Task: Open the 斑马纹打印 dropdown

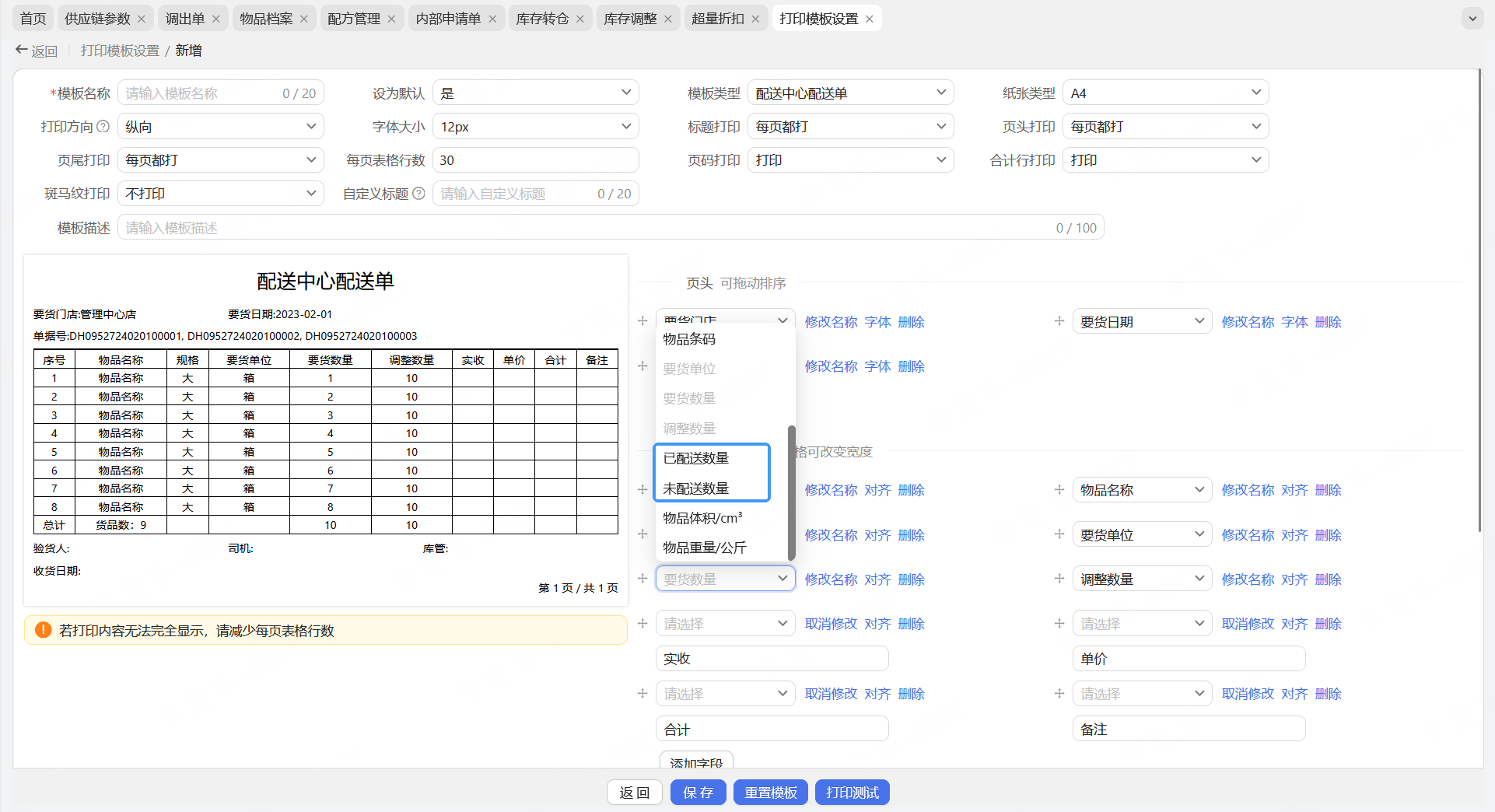Action: [x=220, y=193]
